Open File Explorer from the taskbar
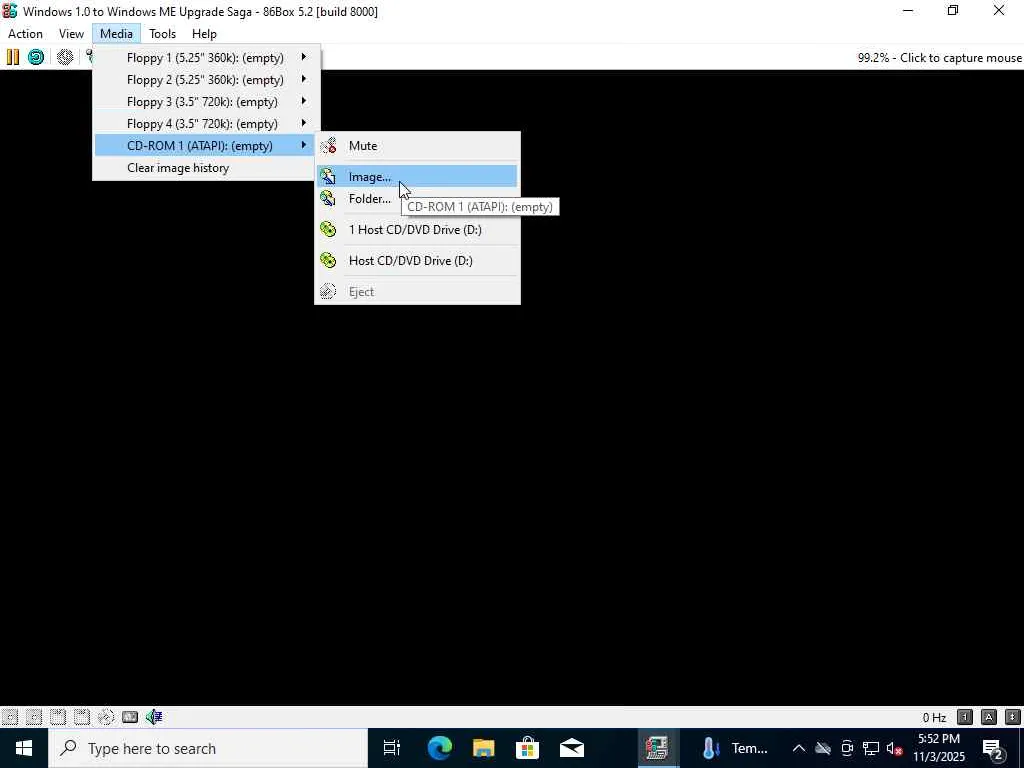The image size is (1024, 768). pos(483,748)
